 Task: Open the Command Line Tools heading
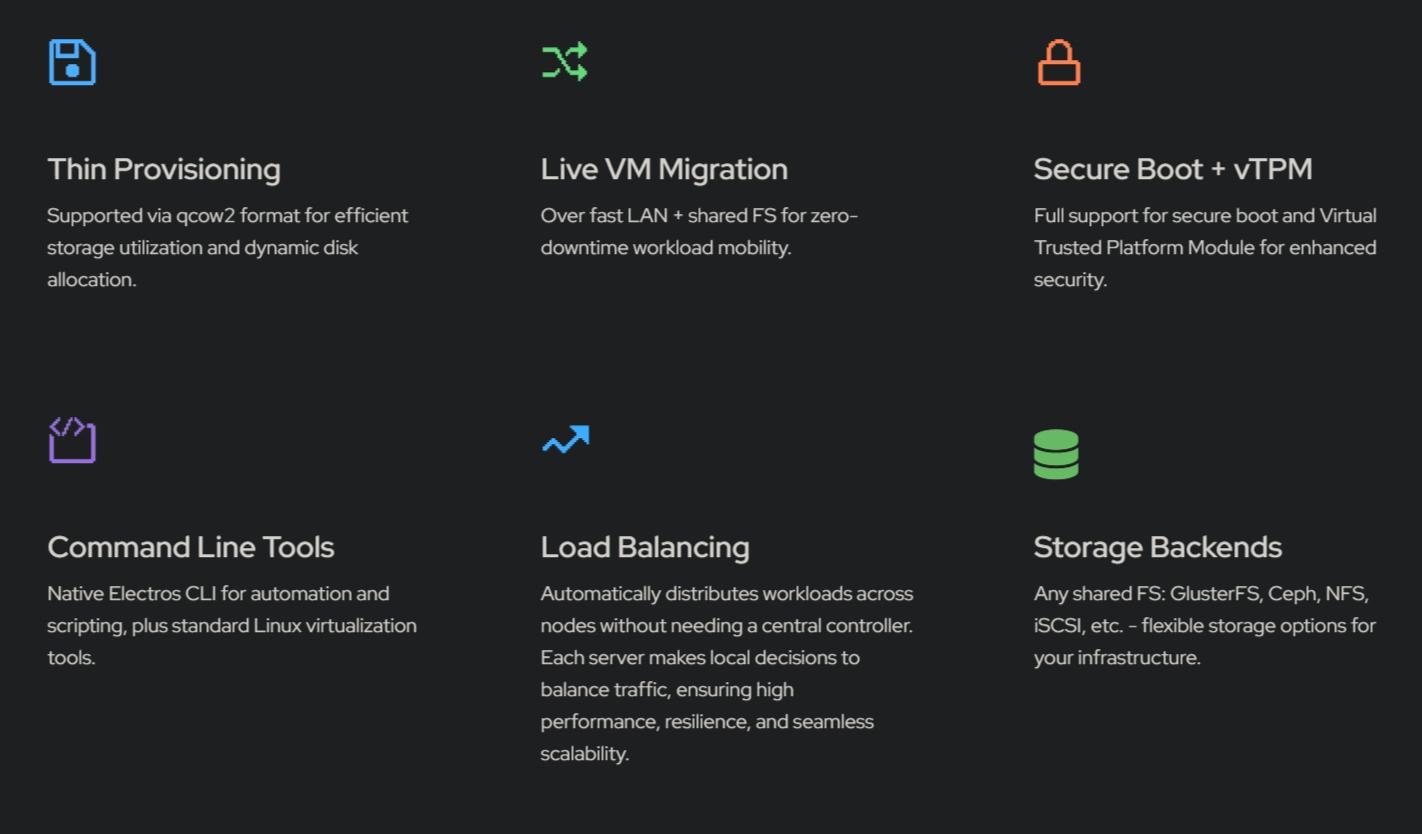[x=191, y=547]
